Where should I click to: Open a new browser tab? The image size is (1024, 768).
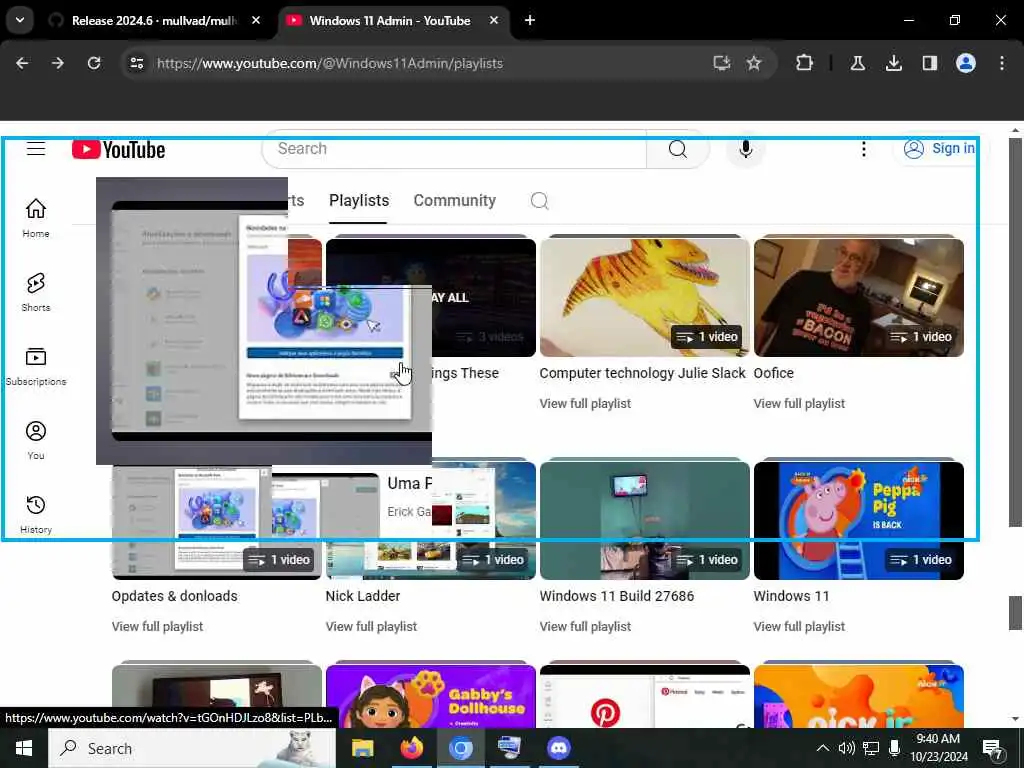pyautogui.click(x=530, y=21)
